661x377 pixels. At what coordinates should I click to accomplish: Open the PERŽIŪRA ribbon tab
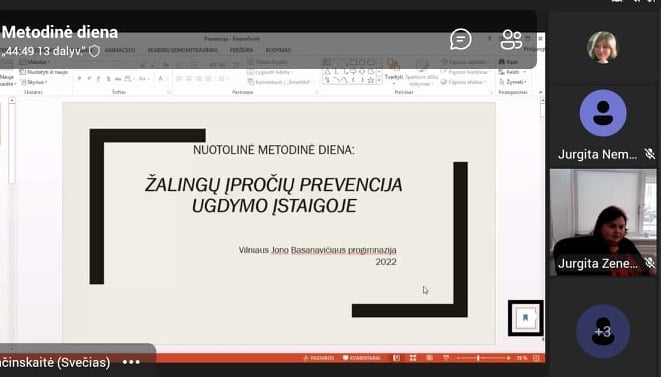242,50
